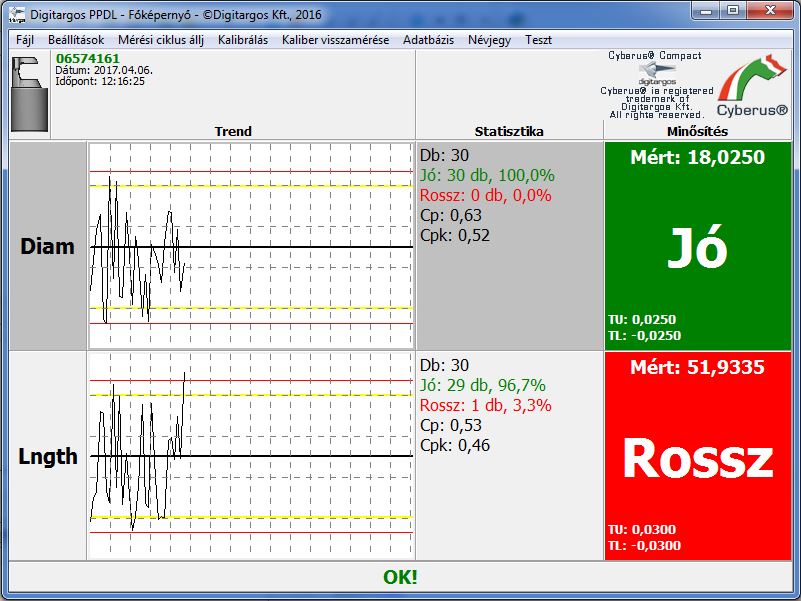Image resolution: width=801 pixels, height=601 pixels.
Task: Click the small Digitargos logo under Cyberus Compact
Action: [x=657, y=73]
